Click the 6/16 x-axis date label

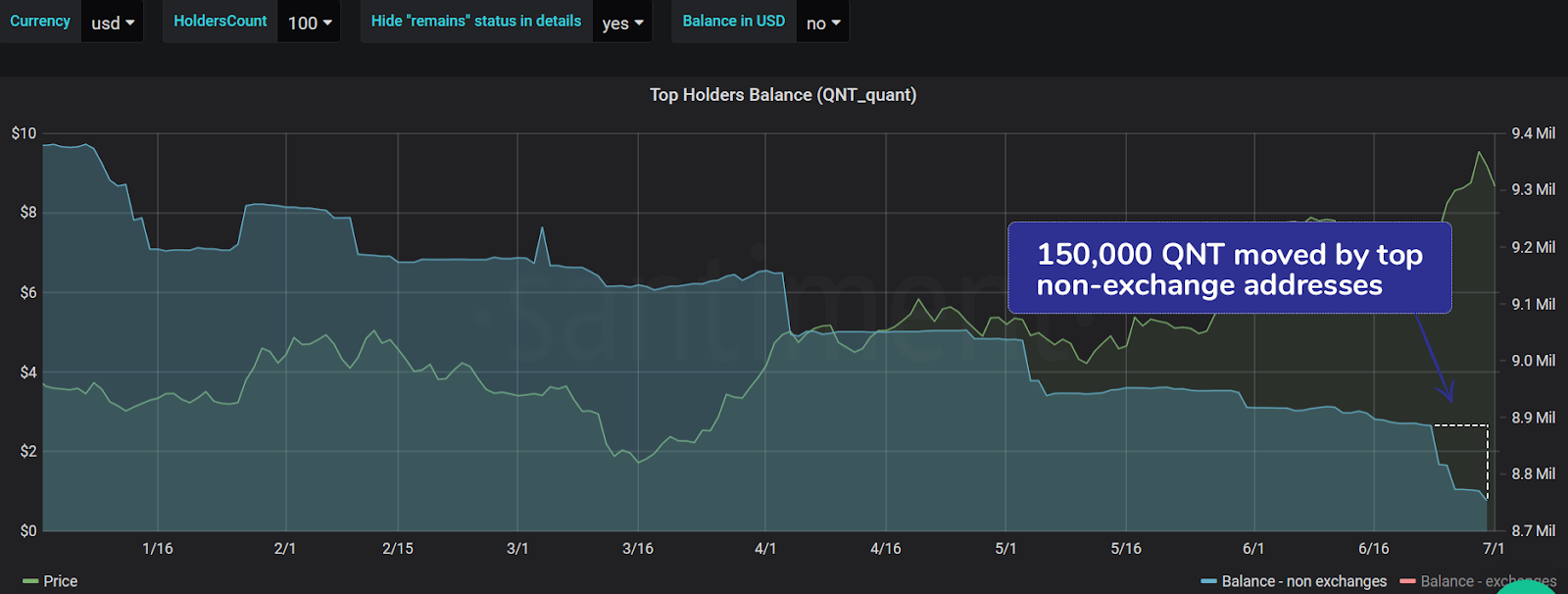(x=1374, y=549)
